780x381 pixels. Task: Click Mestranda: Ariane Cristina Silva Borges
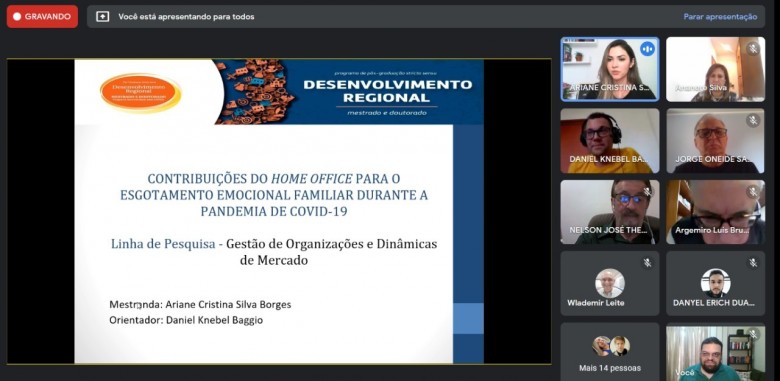pyautogui.click(x=200, y=304)
